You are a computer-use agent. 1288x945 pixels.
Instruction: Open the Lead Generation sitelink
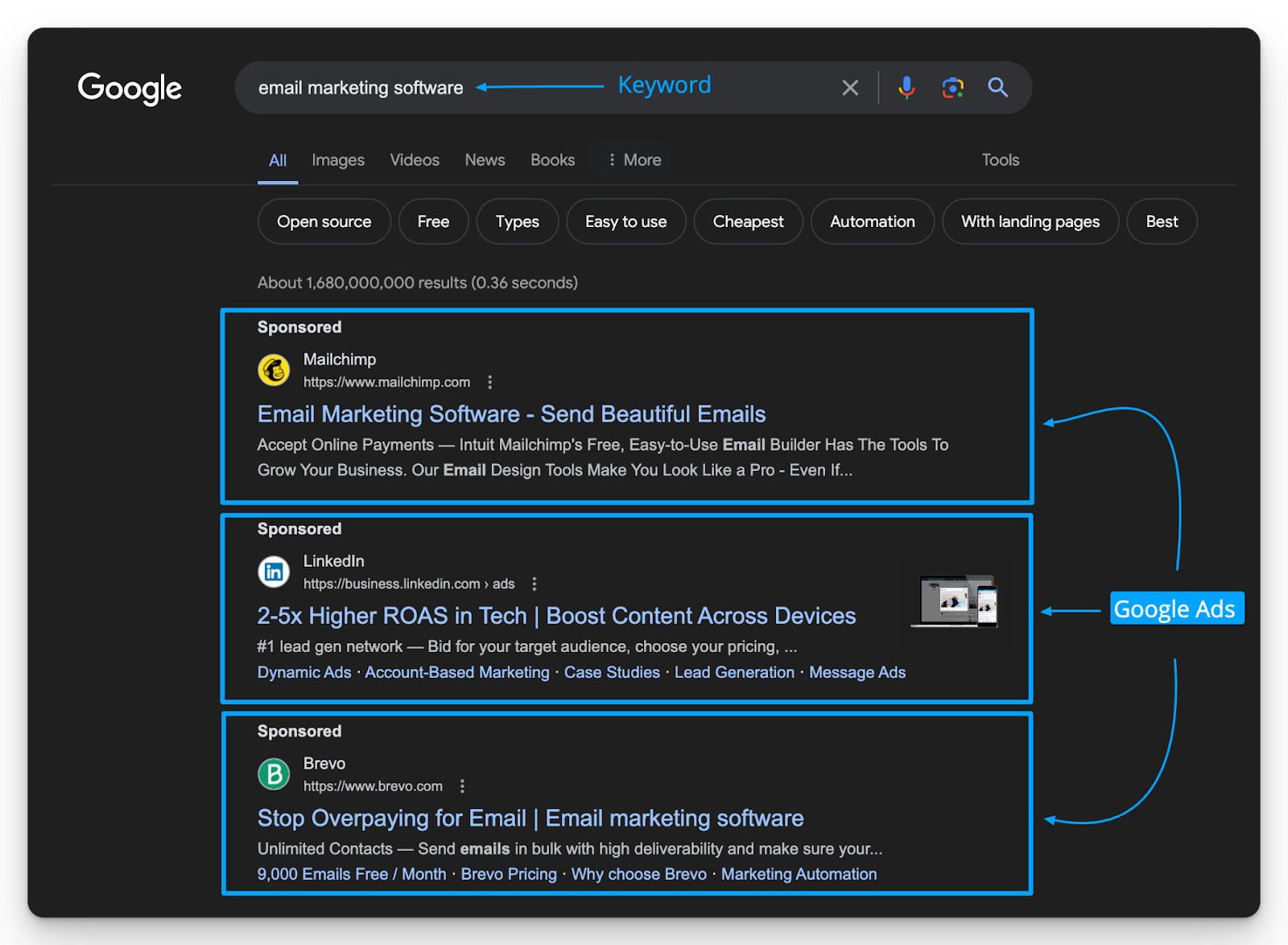tap(734, 672)
